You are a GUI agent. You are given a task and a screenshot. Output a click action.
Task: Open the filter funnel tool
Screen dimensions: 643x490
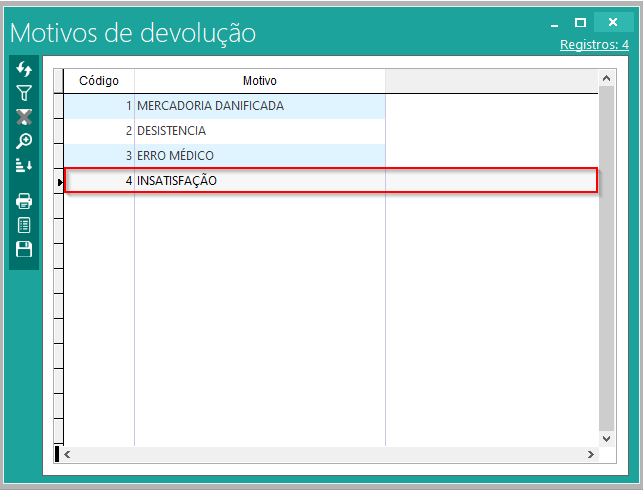24,93
